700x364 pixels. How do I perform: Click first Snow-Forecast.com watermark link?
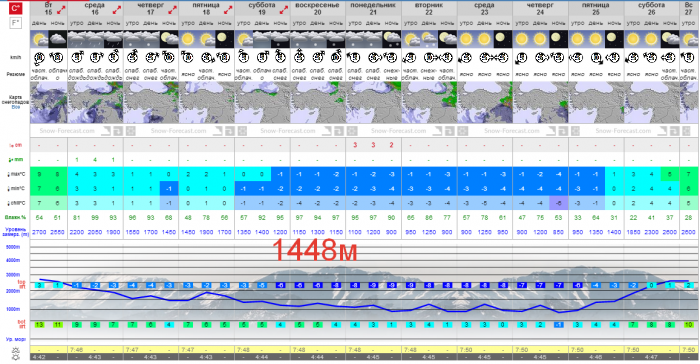point(67,131)
